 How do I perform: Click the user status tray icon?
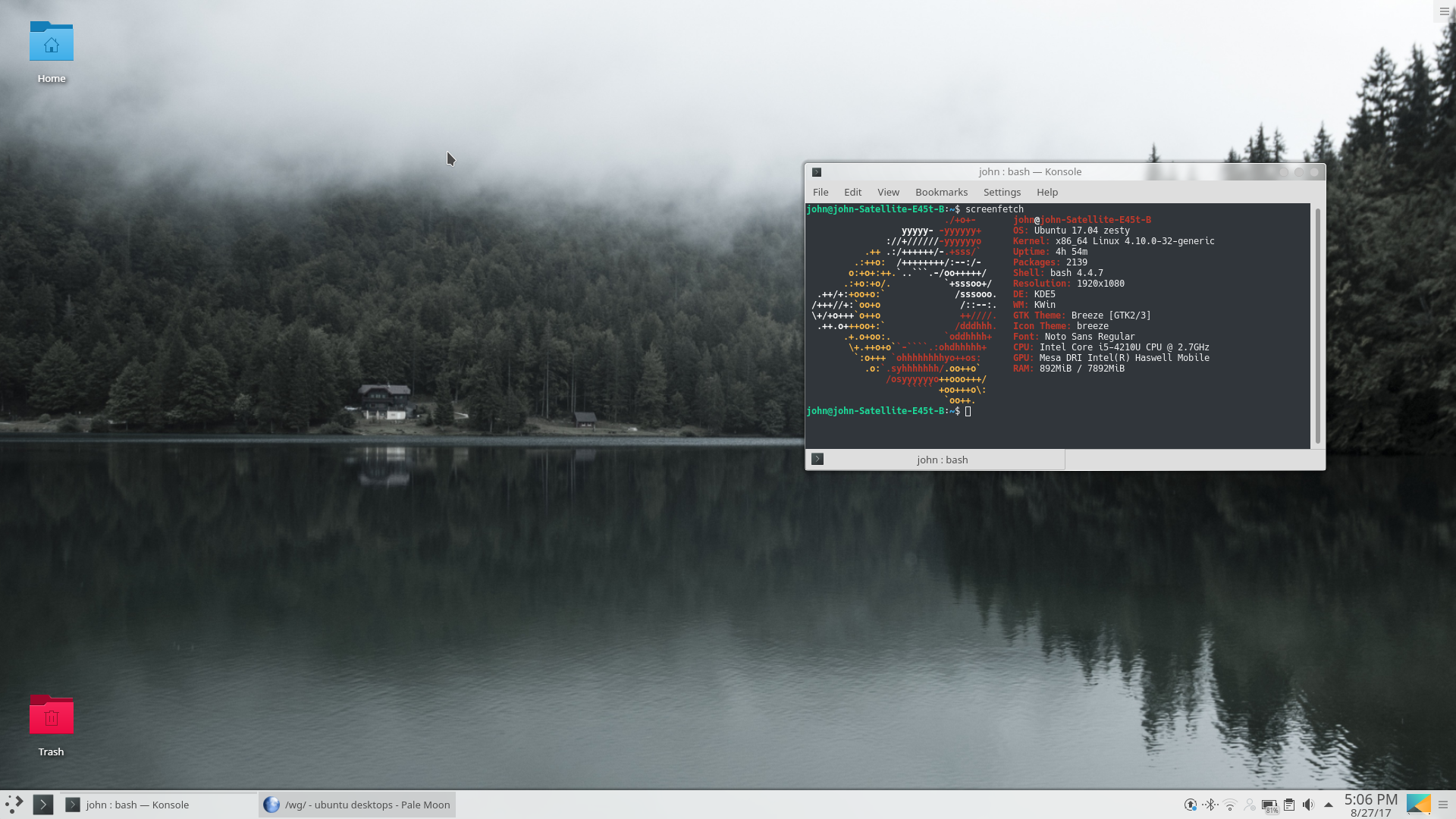point(1250,805)
